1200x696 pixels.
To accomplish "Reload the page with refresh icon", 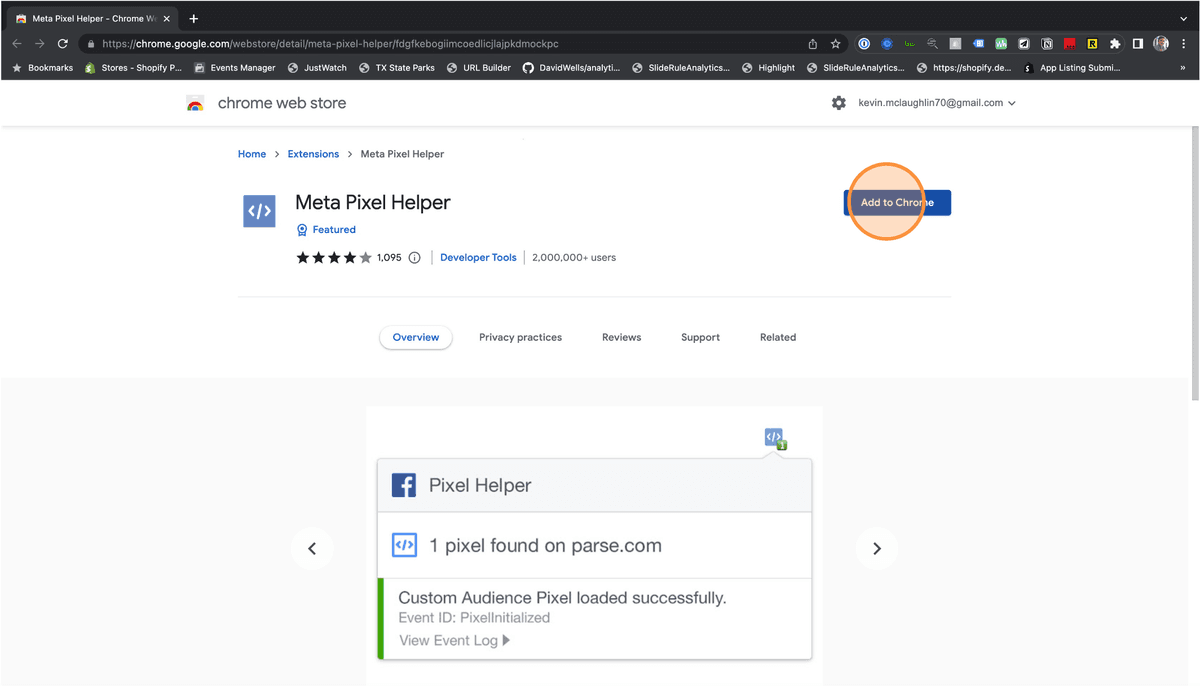I will pyautogui.click(x=63, y=44).
